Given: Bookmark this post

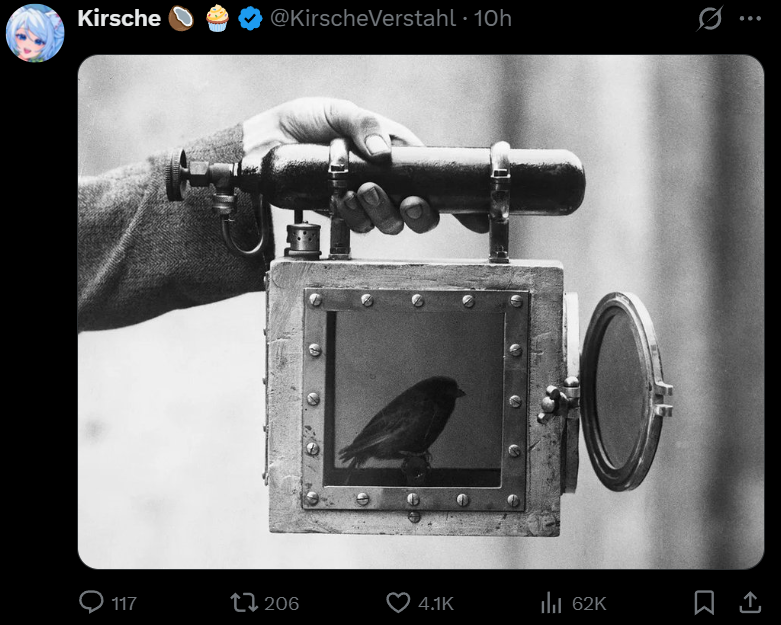Looking at the screenshot, I should (x=704, y=602).
